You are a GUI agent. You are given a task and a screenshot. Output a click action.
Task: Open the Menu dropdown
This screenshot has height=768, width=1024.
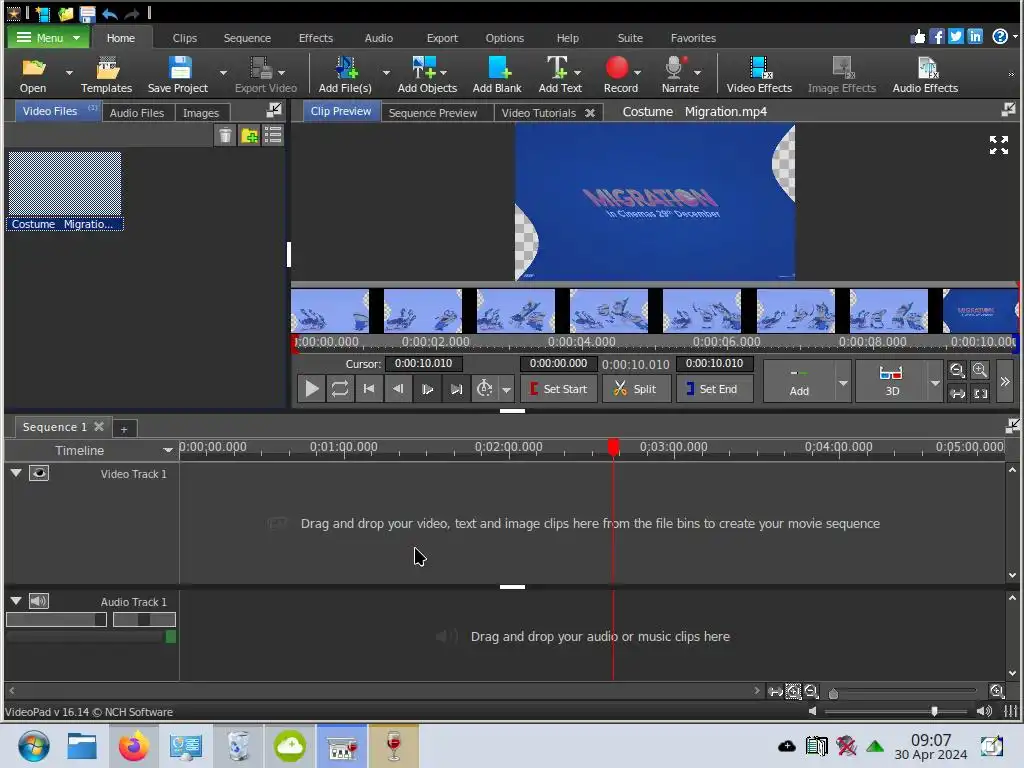[x=48, y=38]
